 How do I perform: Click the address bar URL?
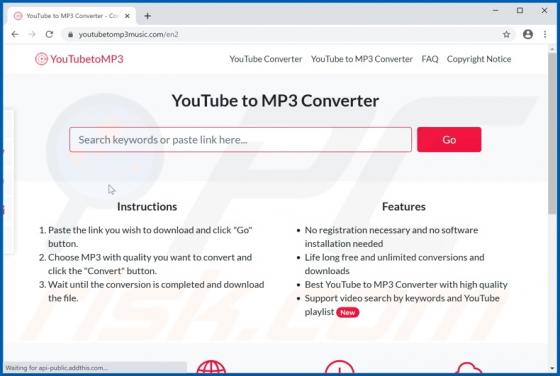coord(129,35)
